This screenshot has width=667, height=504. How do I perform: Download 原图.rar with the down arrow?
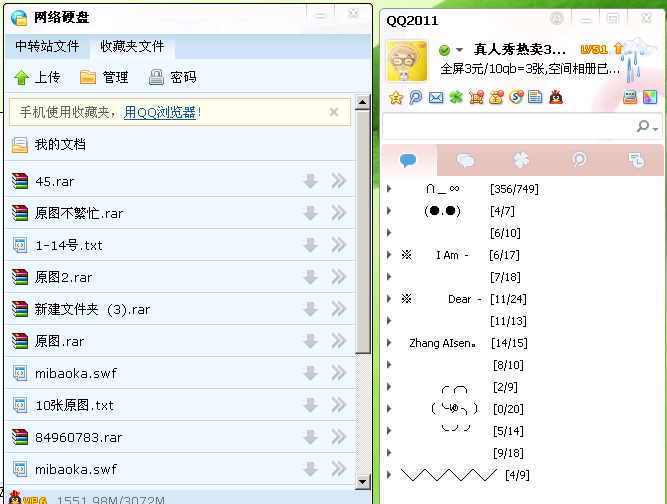pyautogui.click(x=311, y=341)
